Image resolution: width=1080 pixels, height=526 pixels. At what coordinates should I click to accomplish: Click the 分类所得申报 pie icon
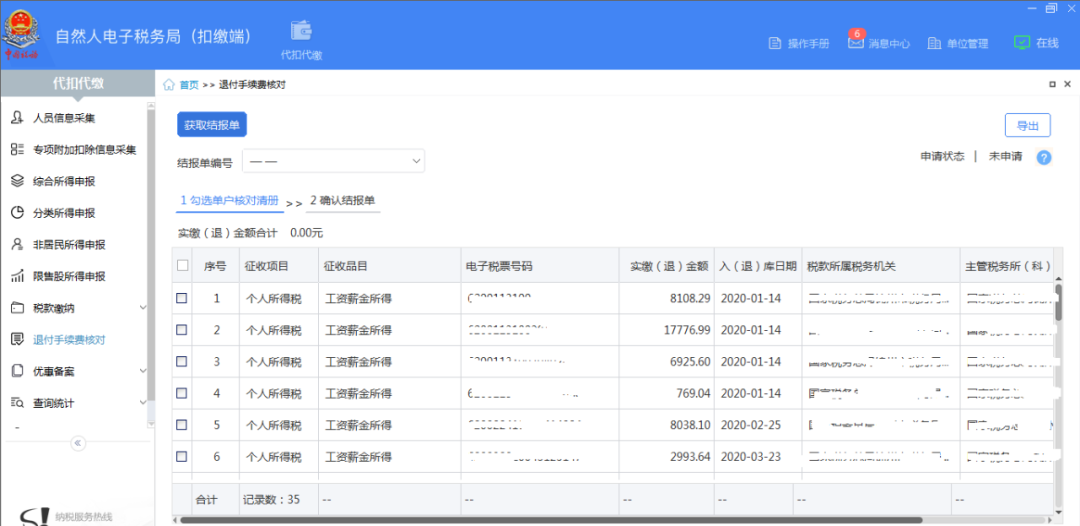tap(18, 213)
